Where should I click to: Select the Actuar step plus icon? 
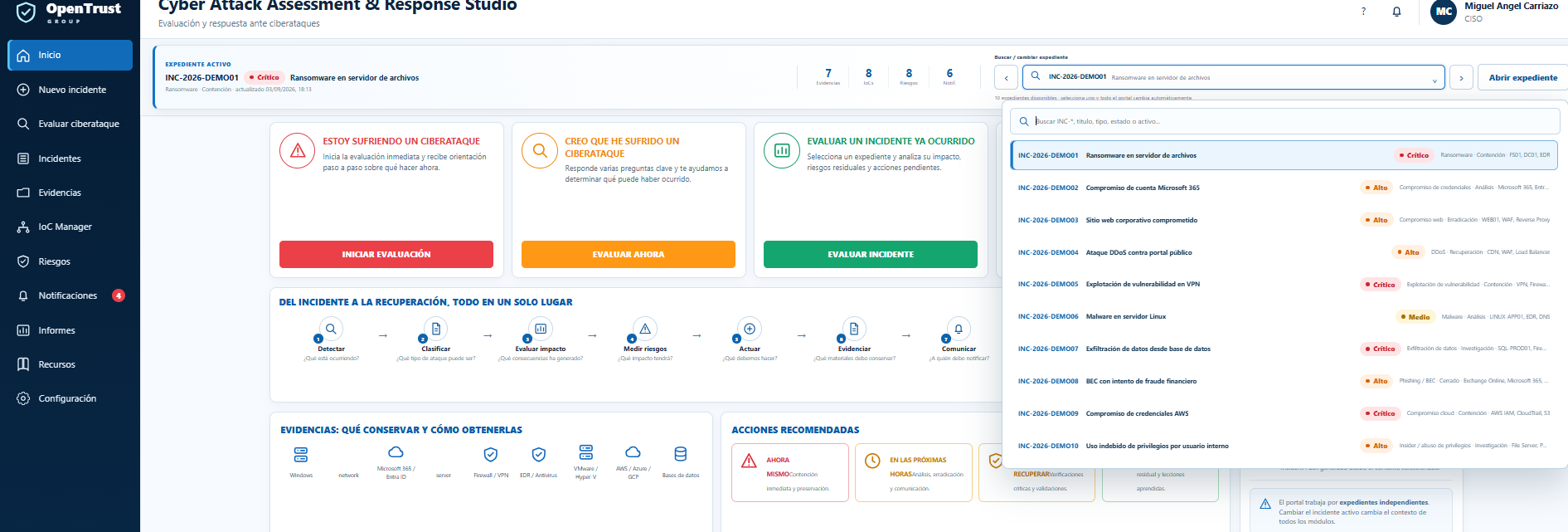tap(750, 329)
